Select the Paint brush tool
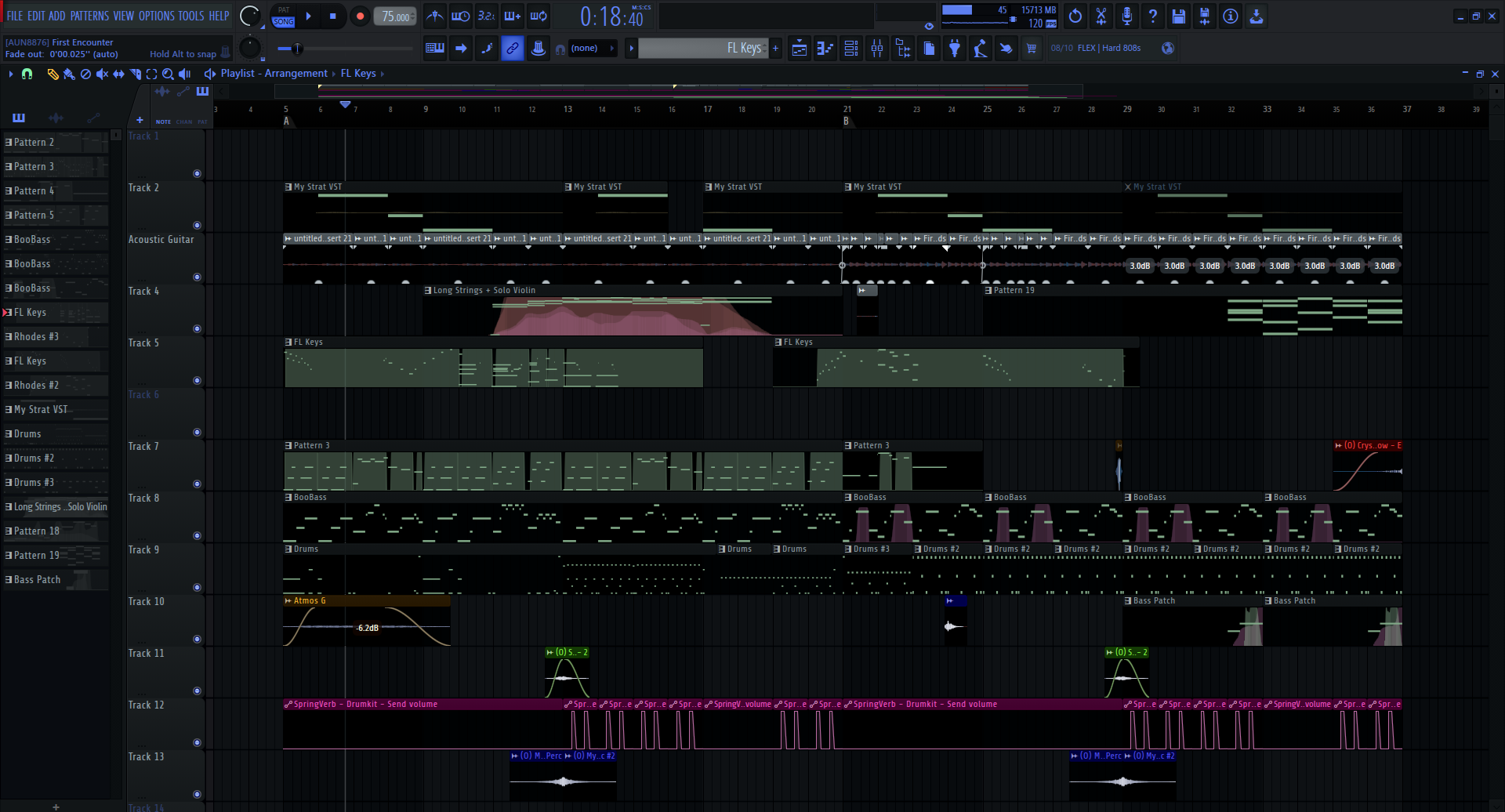Image resolution: width=1505 pixels, height=812 pixels. pyautogui.click(x=69, y=74)
